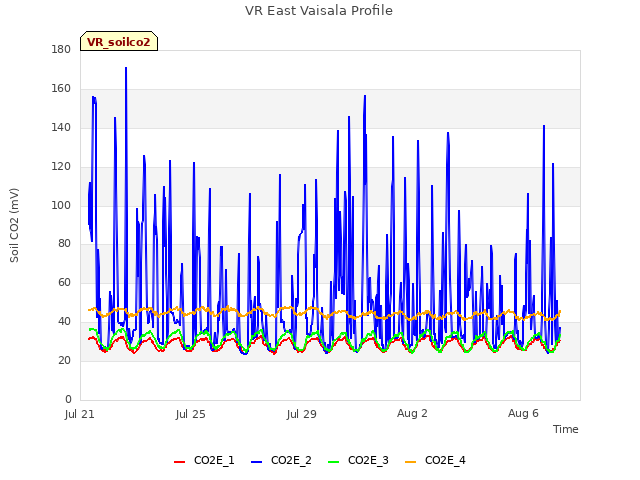Viewport: 640px width, 480px height.
Task: Click the Aug 6 x-axis label
Action: 523,413
